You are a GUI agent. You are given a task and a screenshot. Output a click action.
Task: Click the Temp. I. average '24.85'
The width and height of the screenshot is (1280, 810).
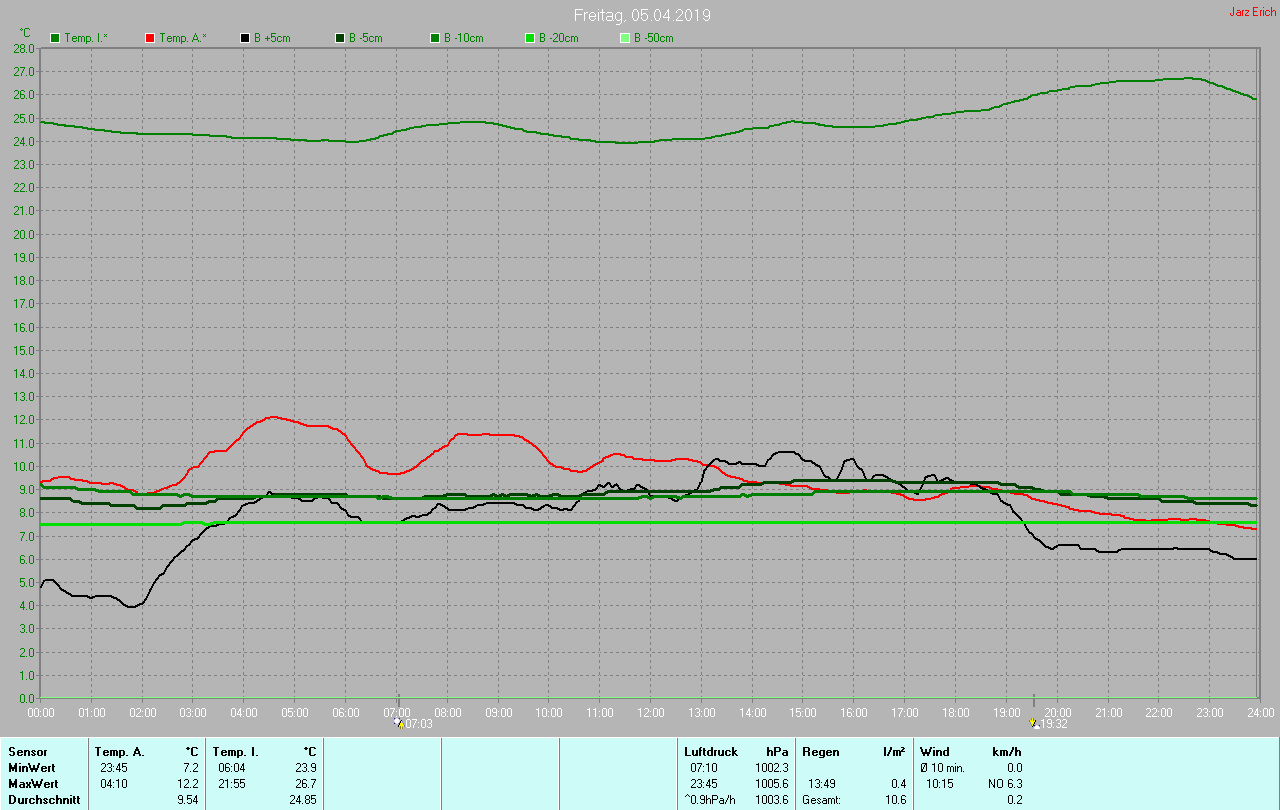point(302,799)
